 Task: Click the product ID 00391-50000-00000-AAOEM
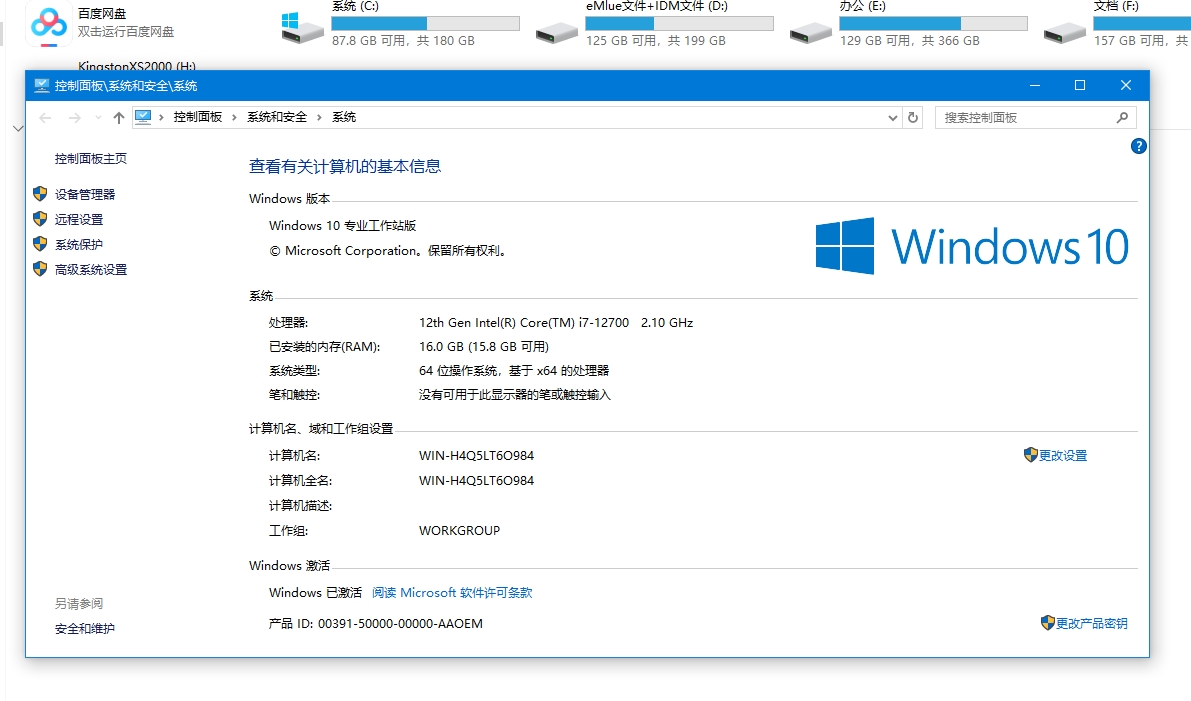click(400, 623)
